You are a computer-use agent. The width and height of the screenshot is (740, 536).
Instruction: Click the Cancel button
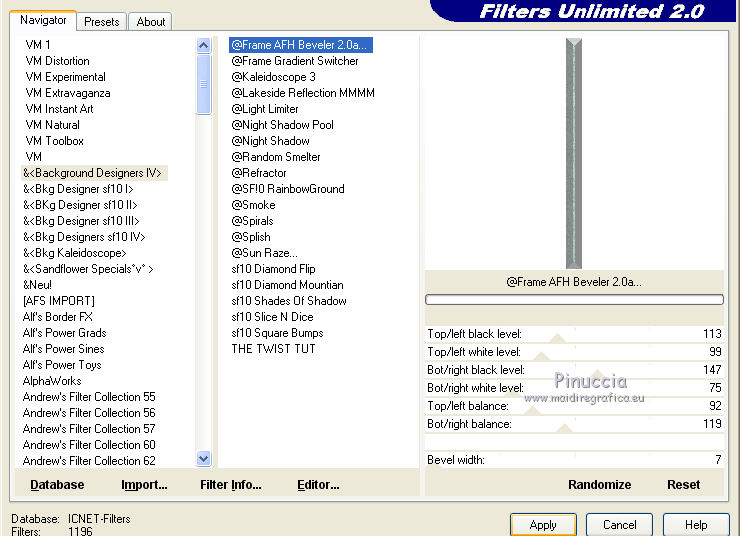[619, 525]
